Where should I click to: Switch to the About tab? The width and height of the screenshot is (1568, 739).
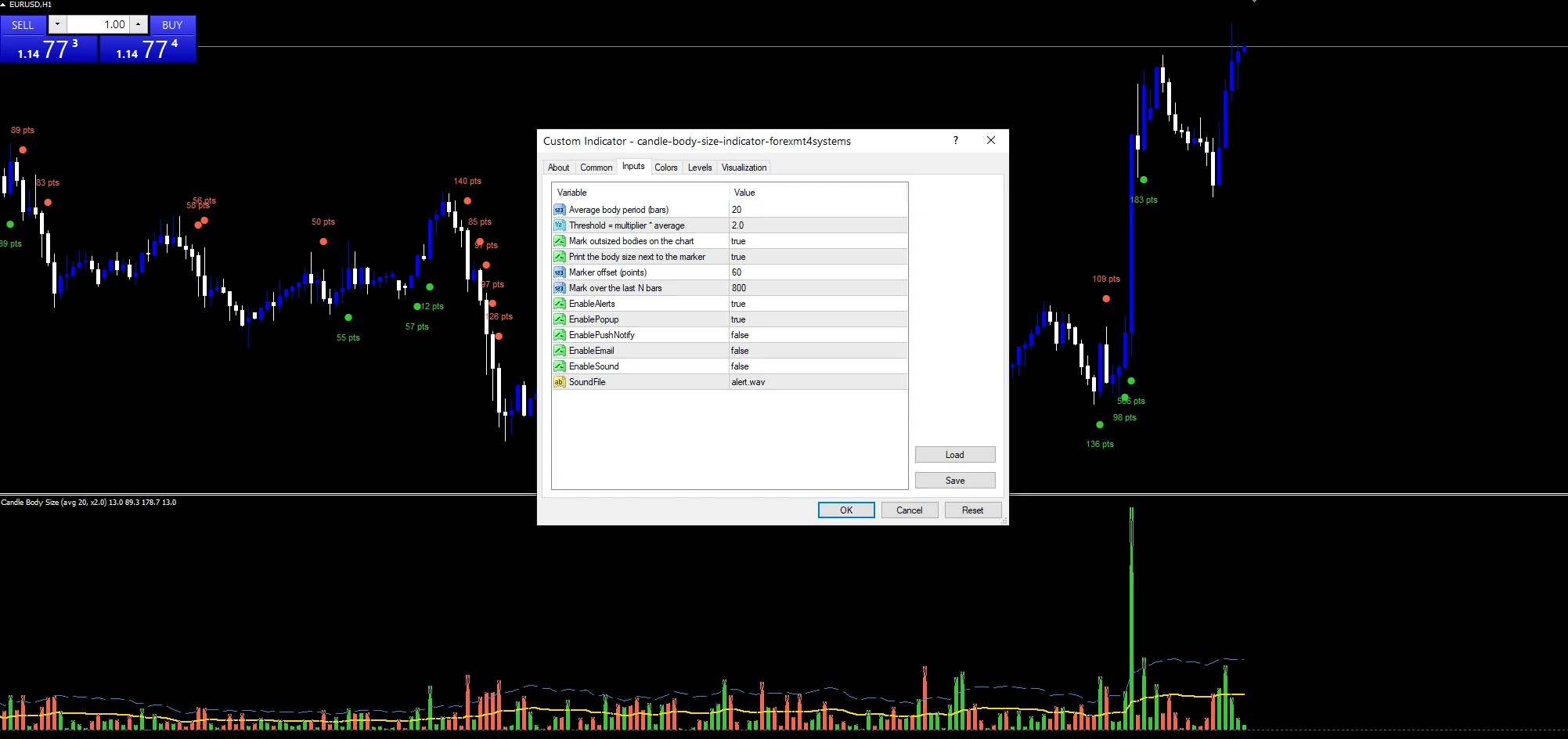click(559, 168)
